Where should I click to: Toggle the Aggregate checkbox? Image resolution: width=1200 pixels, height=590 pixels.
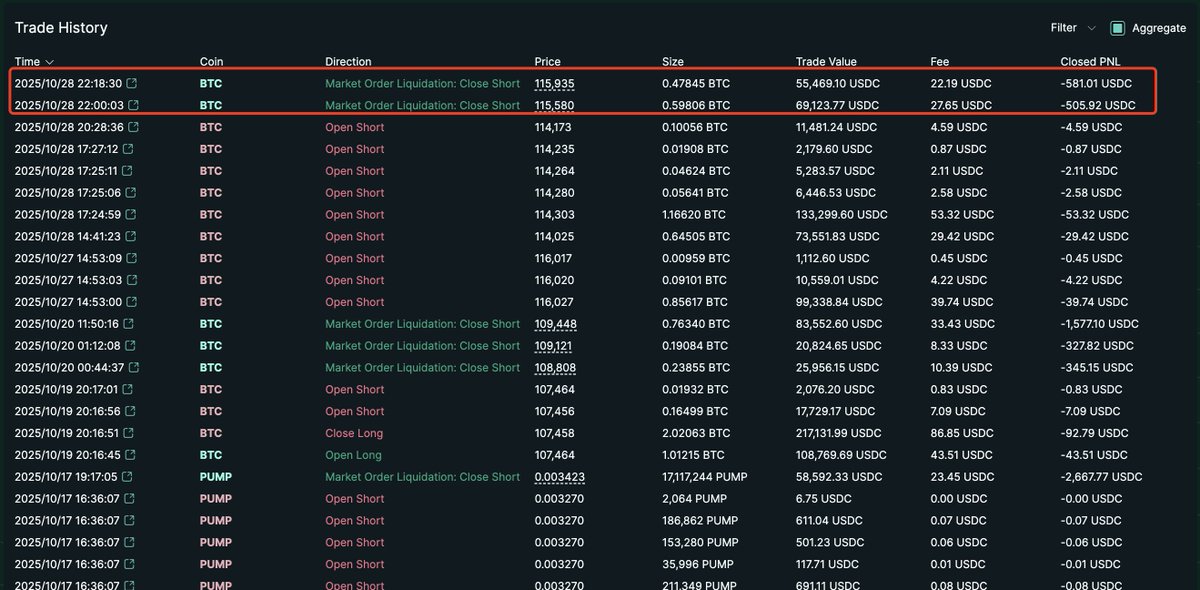1118,28
